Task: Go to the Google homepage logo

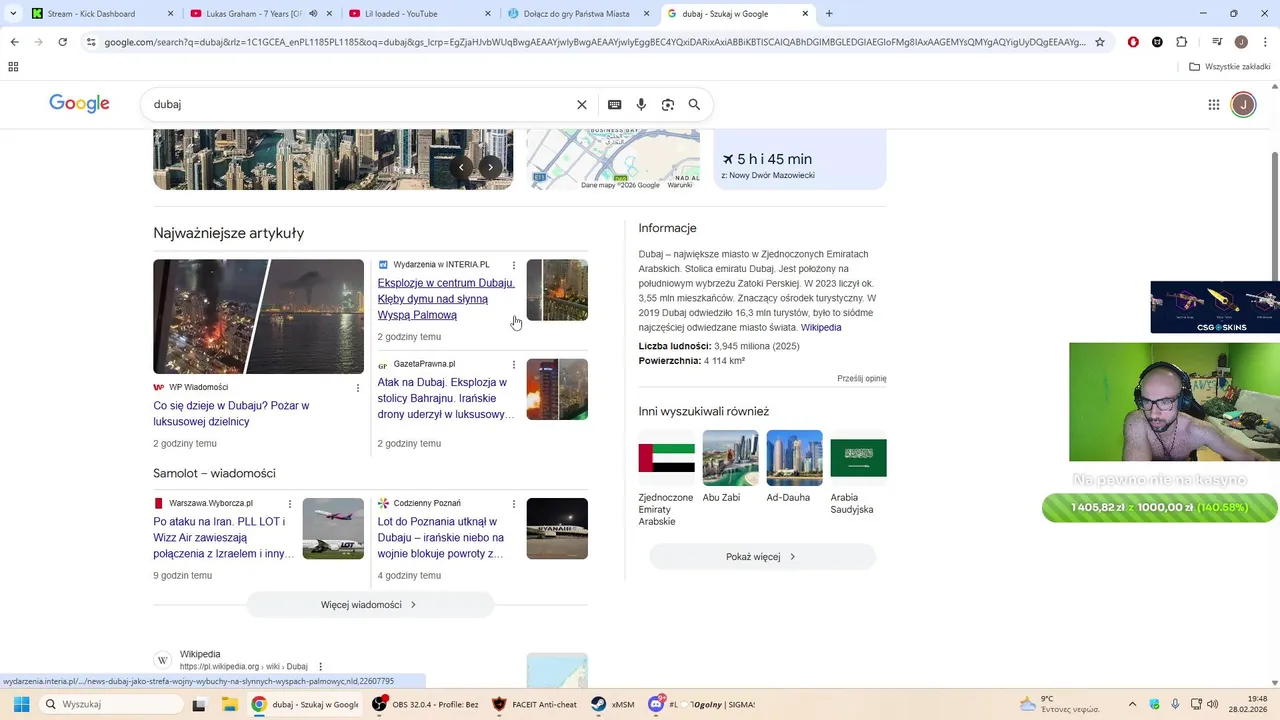Action: (x=80, y=104)
